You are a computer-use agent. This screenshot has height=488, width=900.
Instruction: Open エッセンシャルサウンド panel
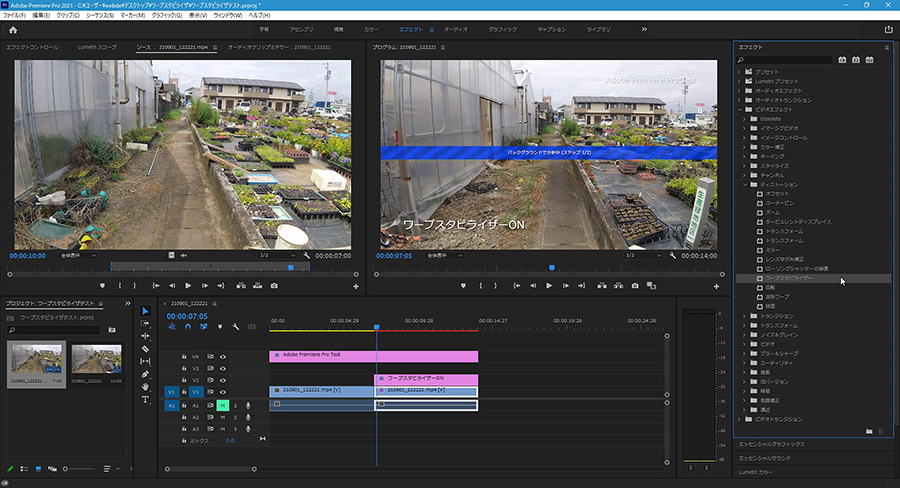click(765, 458)
